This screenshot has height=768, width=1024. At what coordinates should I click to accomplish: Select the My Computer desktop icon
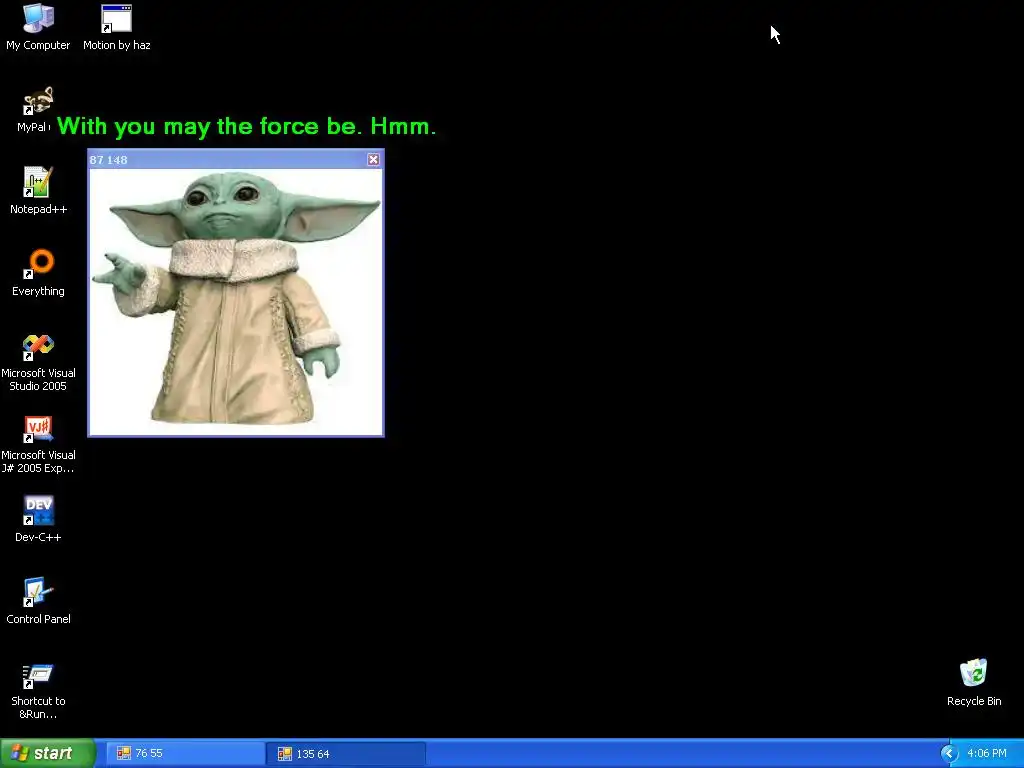coord(38,27)
